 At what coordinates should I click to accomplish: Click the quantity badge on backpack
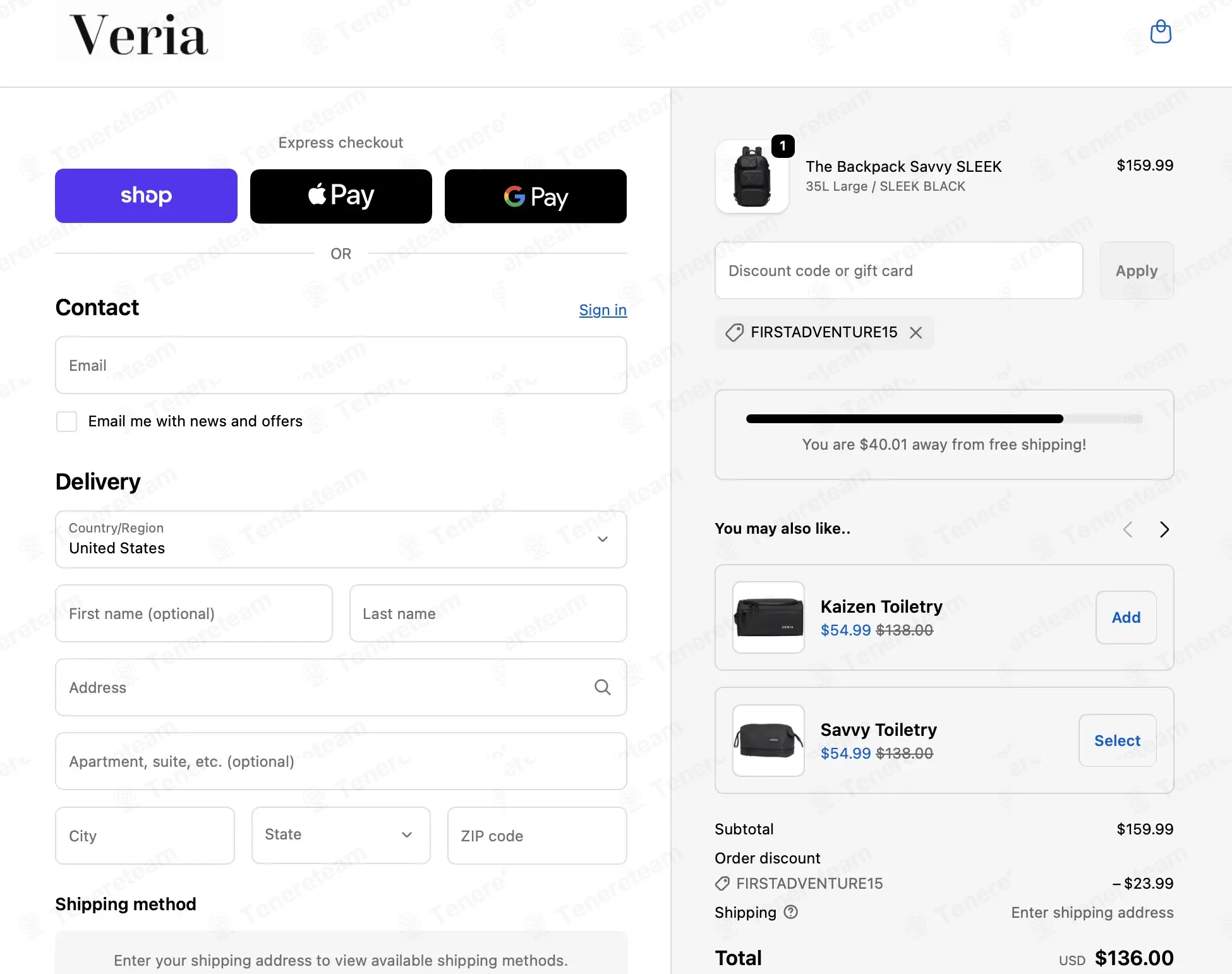point(783,146)
